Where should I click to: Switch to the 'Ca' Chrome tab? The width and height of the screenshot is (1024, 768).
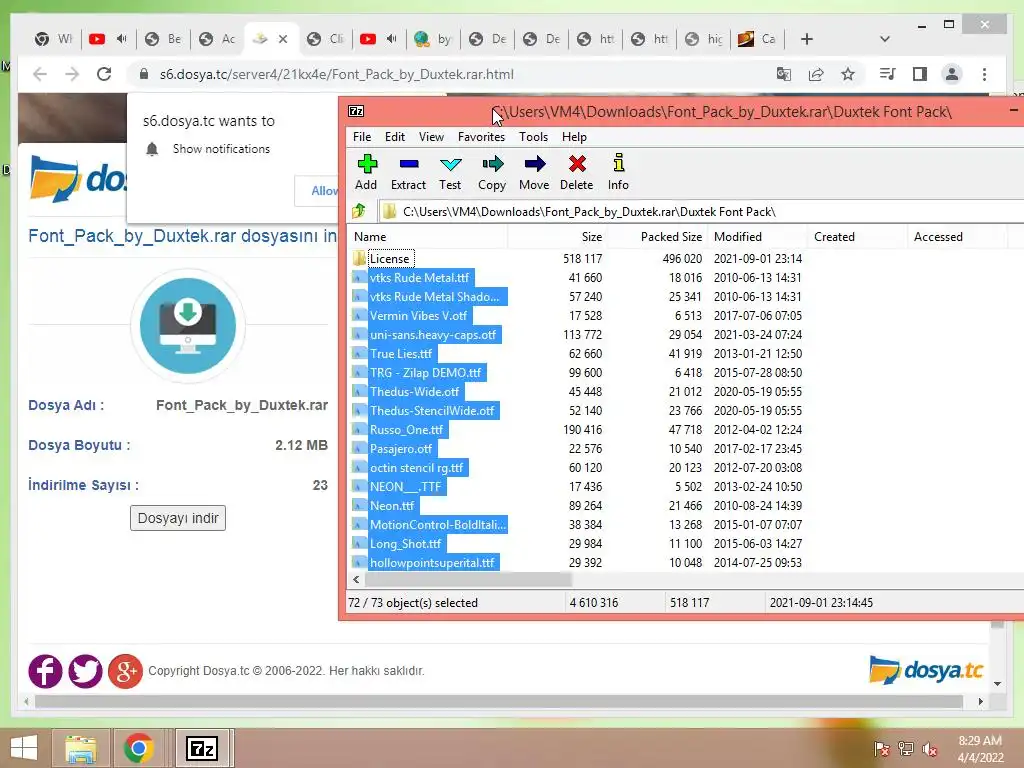click(758, 39)
